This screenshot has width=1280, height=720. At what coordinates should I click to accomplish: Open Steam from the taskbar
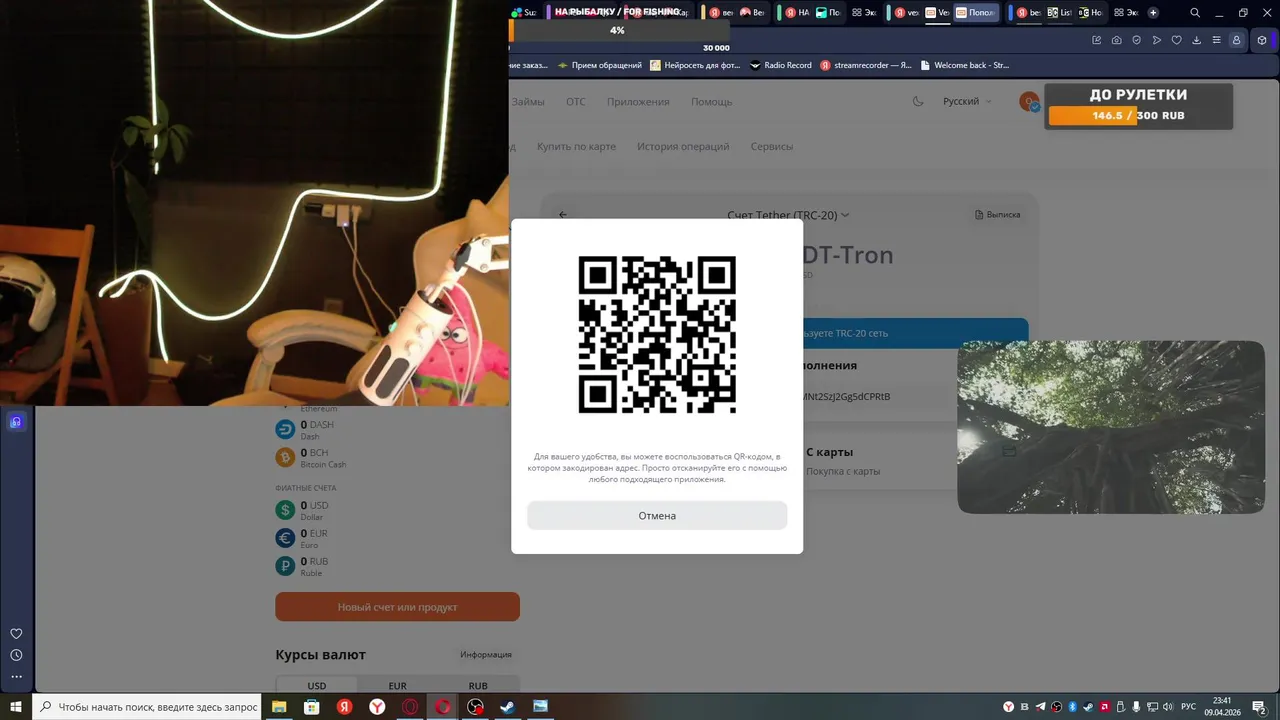click(x=507, y=707)
